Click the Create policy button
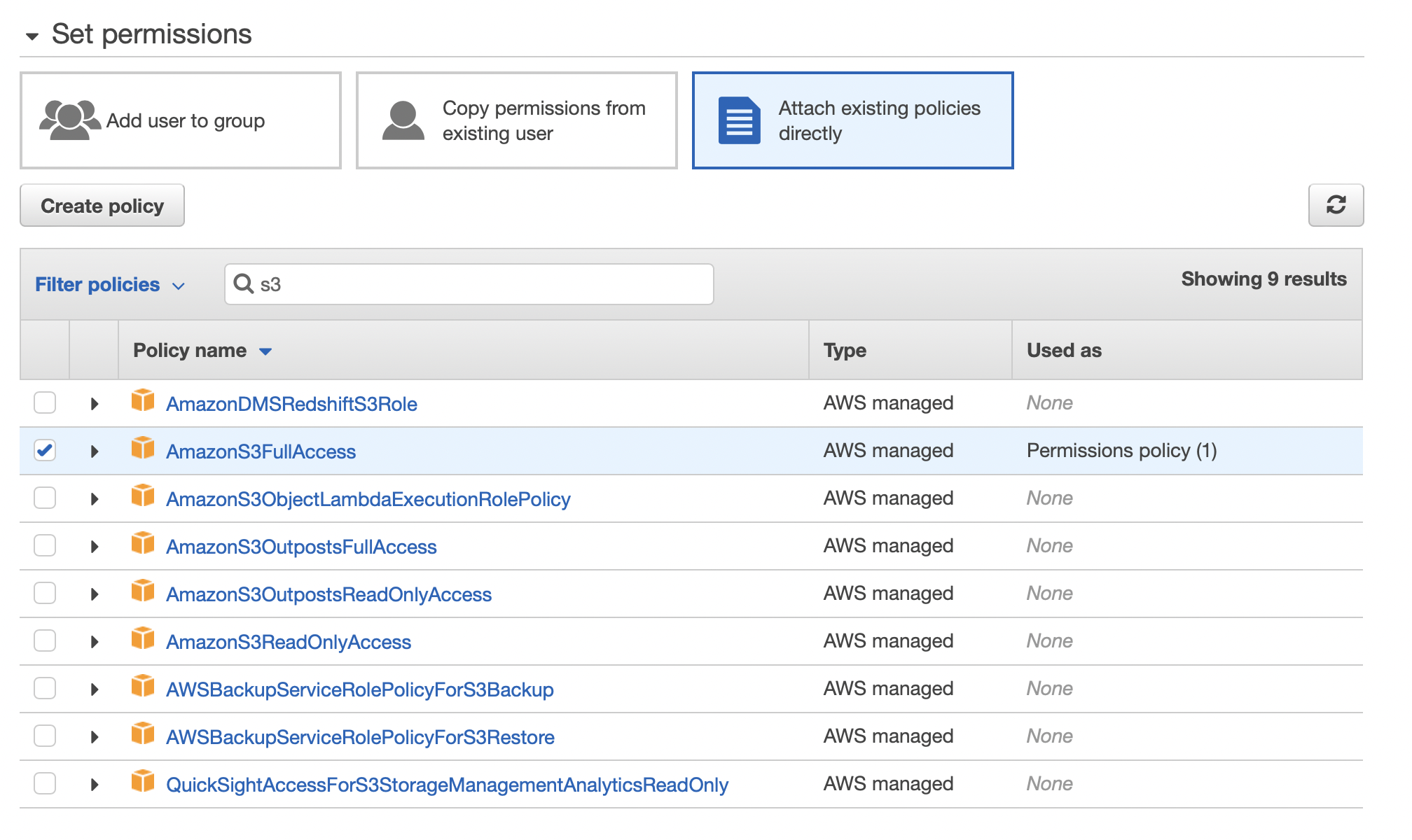Screen dimensions: 1412x840 click(x=102, y=205)
